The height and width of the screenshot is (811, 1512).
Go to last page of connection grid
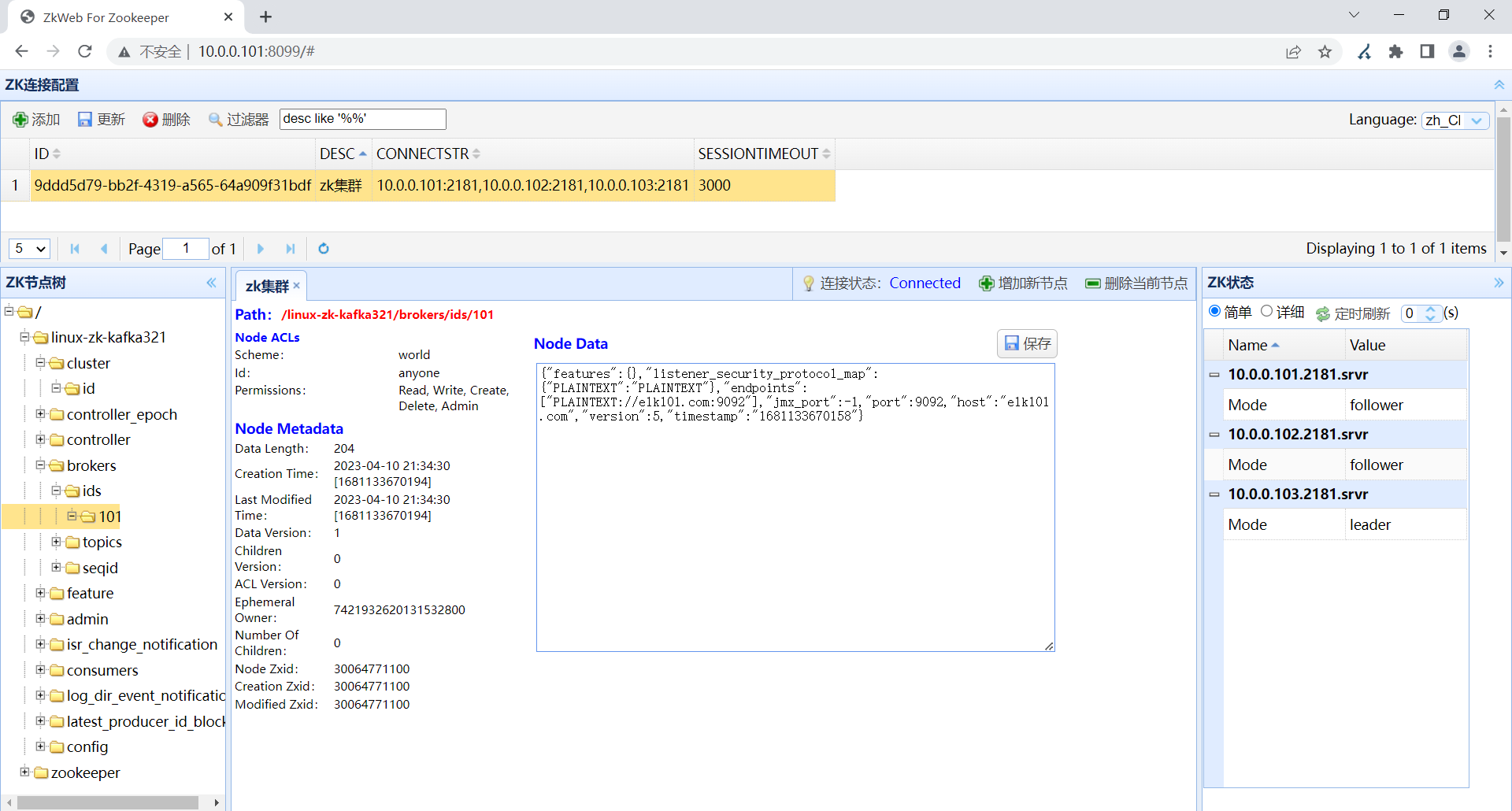290,249
